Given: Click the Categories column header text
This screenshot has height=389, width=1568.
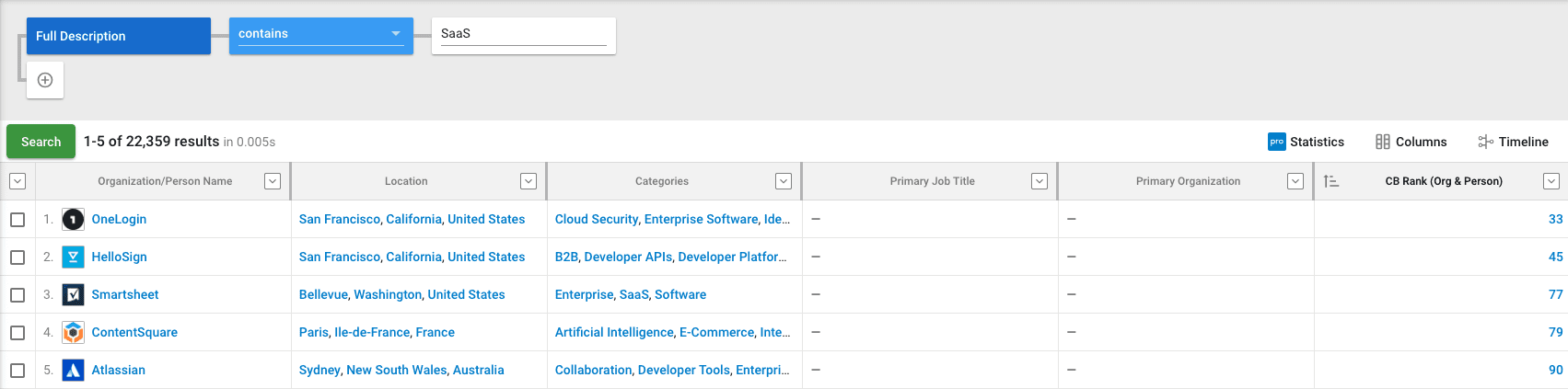Looking at the screenshot, I should tap(662, 181).
